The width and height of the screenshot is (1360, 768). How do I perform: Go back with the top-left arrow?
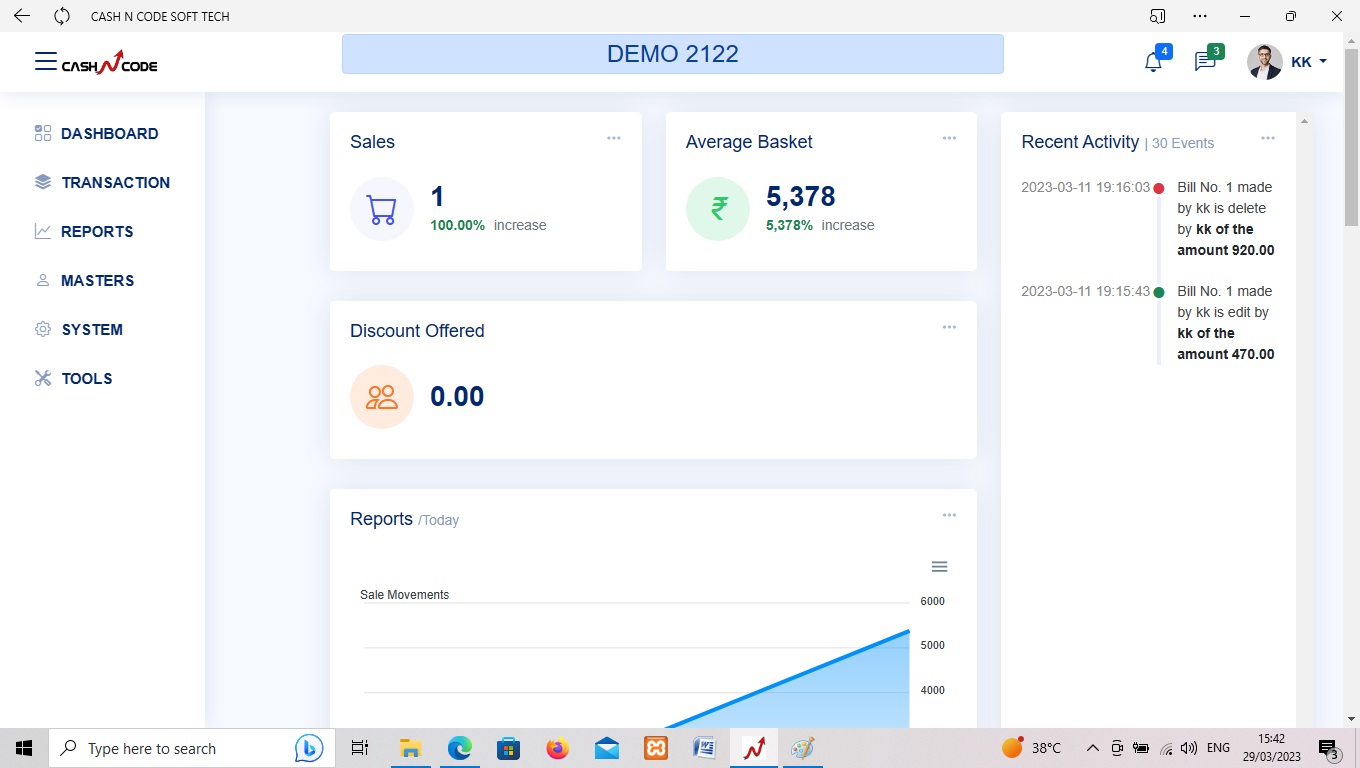pyautogui.click(x=21, y=16)
